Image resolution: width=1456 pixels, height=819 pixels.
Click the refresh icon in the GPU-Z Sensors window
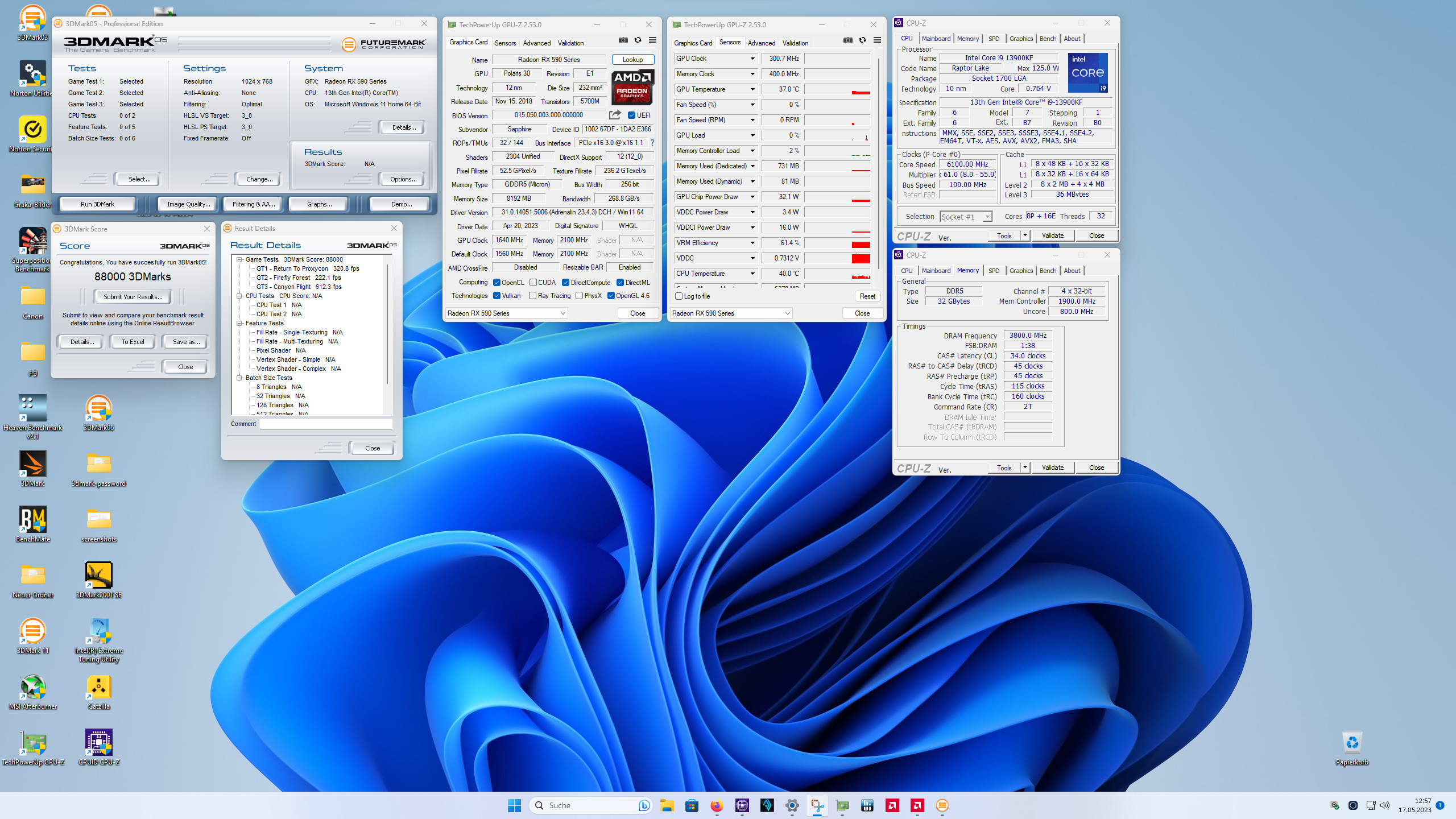pyautogui.click(x=862, y=40)
